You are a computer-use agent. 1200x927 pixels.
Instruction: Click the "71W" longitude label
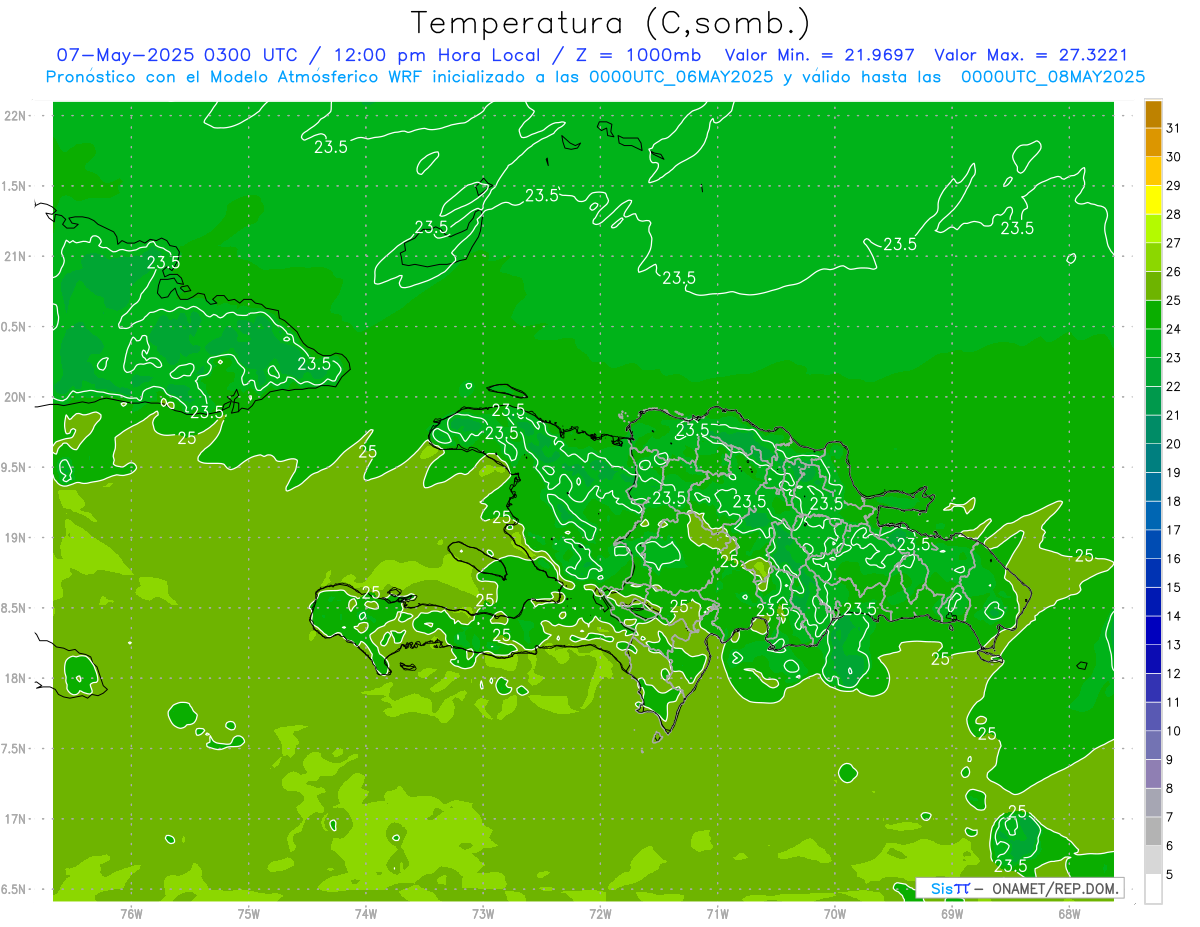(x=717, y=914)
